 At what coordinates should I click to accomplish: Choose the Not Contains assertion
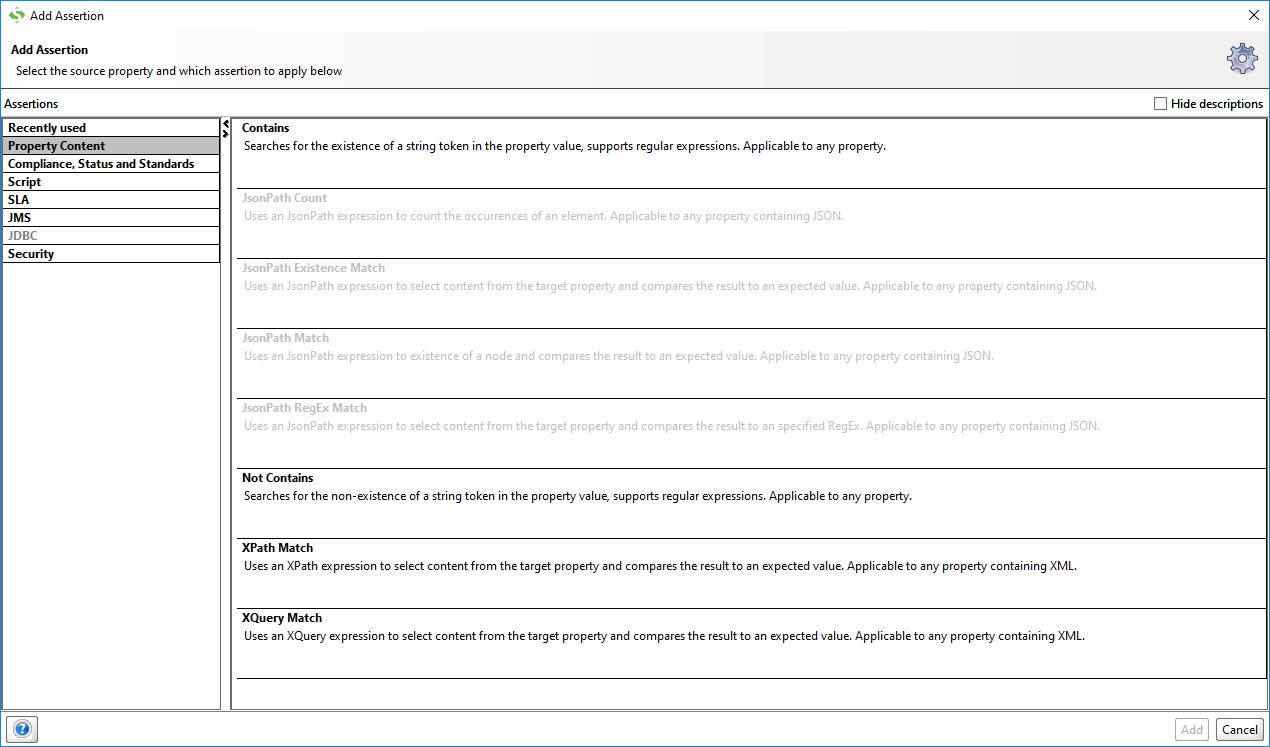coord(751,504)
